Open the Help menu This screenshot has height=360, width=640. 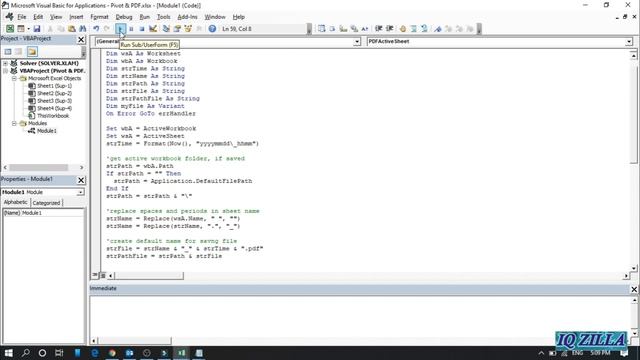238,17
